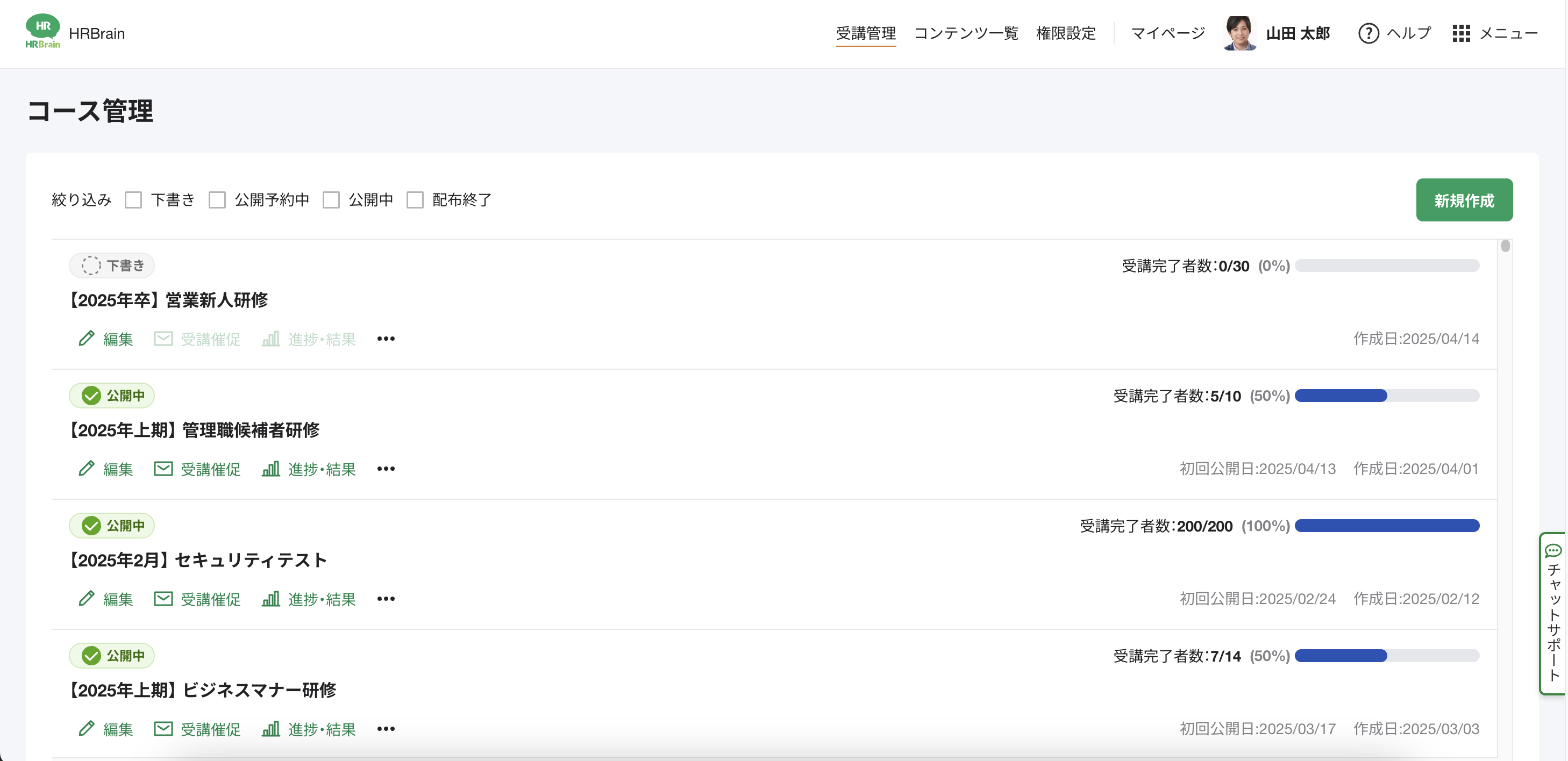Click the 初回公開日:2025/02/24 date
The width and height of the screenshot is (1568, 761).
click(1257, 599)
